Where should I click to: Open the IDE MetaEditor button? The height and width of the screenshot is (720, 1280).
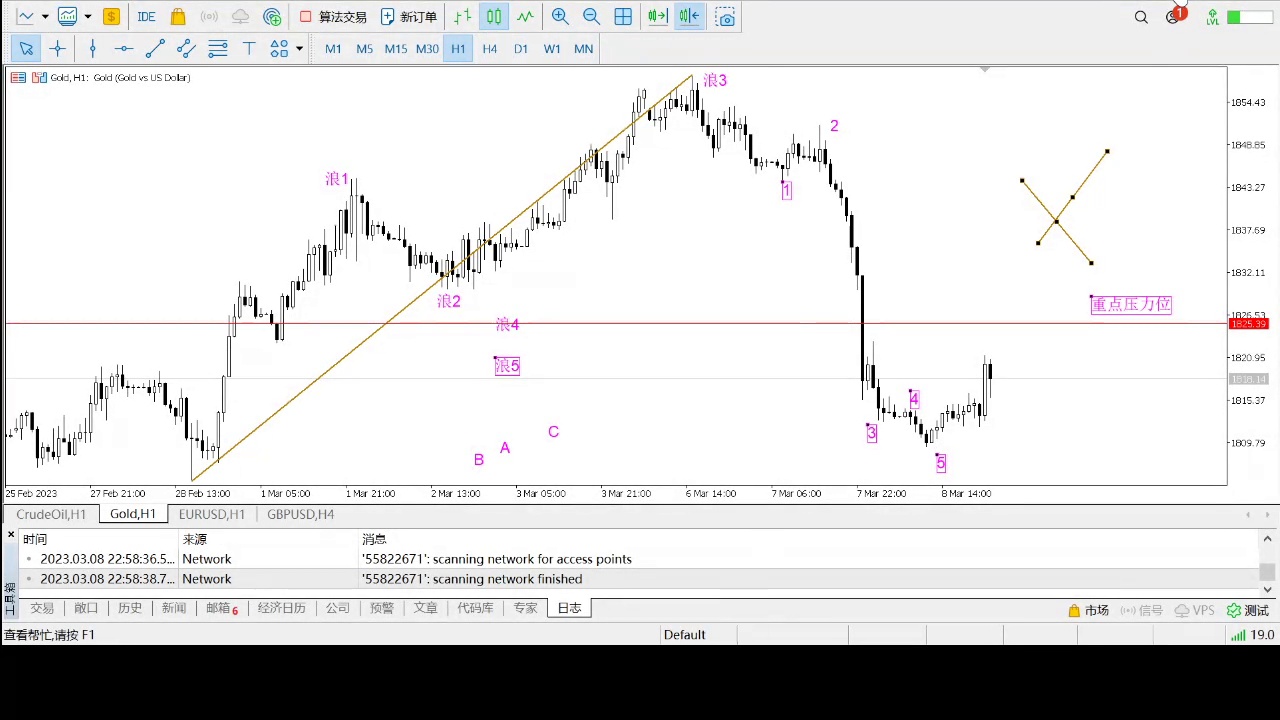(146, 16)
